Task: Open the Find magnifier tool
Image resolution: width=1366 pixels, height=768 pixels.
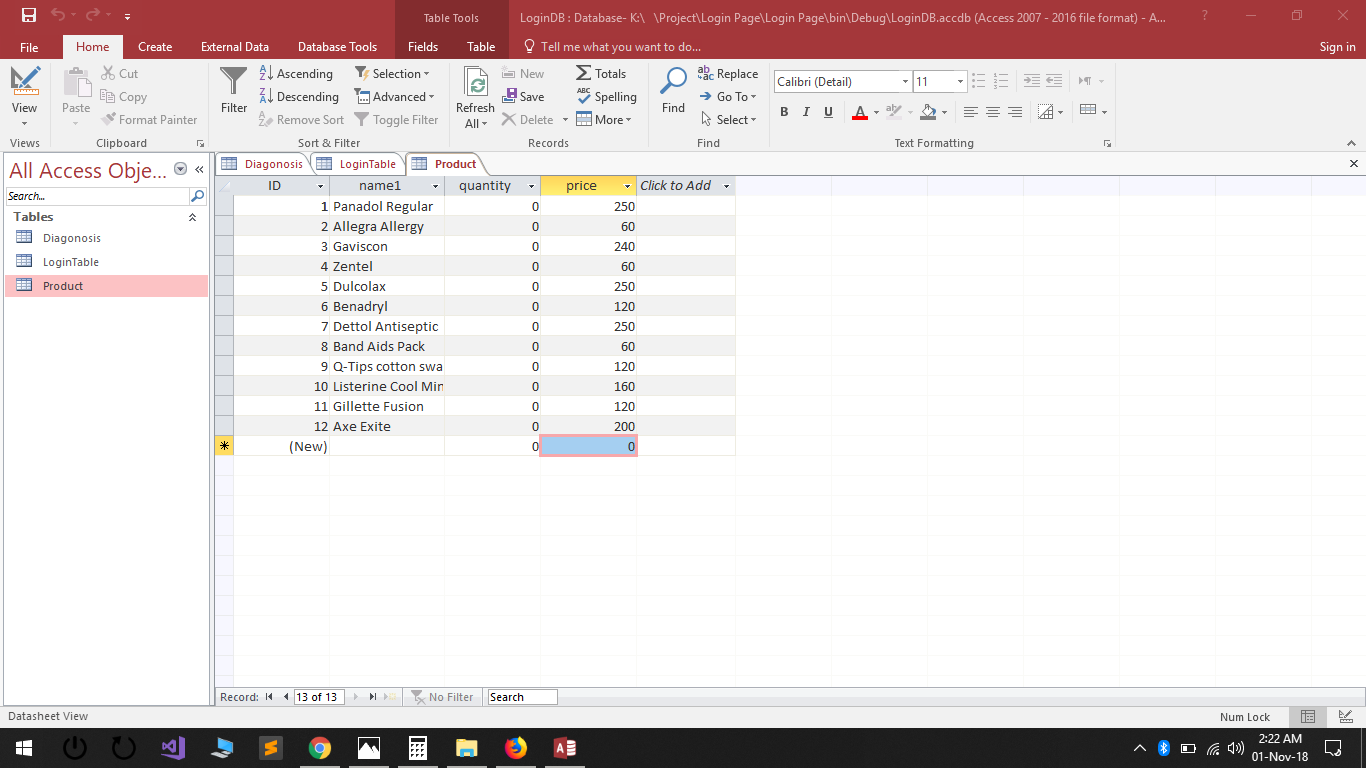Action: tap(673, 90)
